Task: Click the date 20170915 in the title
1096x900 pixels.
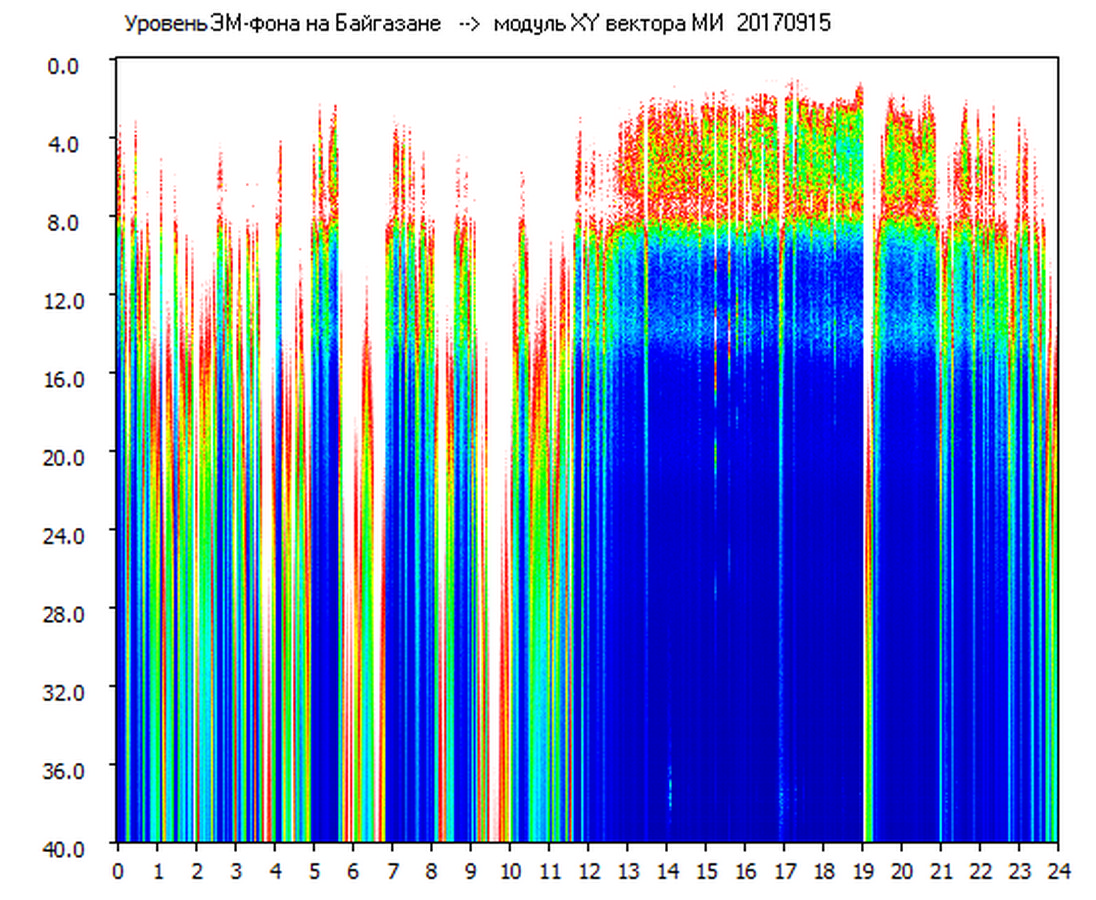Action: pyautogui.click(x=783, y=24)
